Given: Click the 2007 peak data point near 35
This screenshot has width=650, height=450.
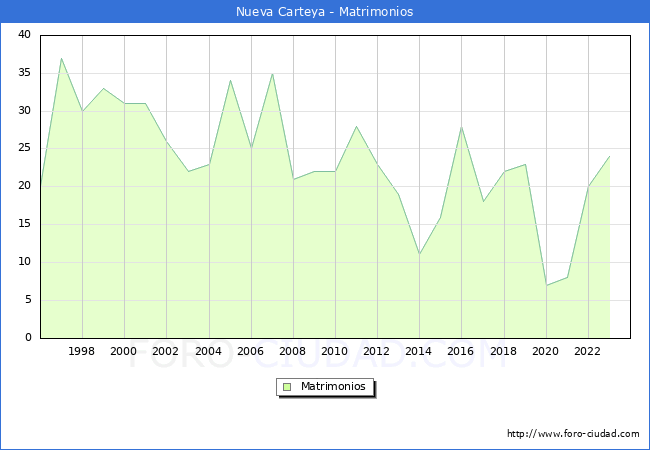Looking at the screenshot, I should click(272, 73).
